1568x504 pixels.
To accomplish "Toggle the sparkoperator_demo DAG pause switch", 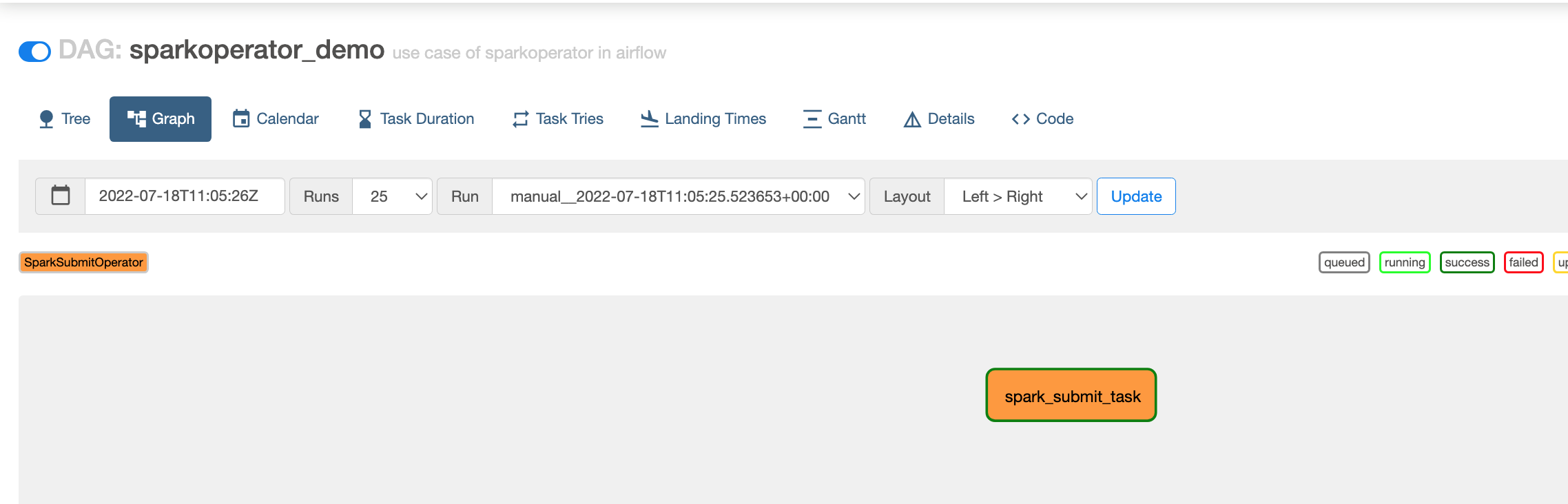I will click(x=34, y=52).
